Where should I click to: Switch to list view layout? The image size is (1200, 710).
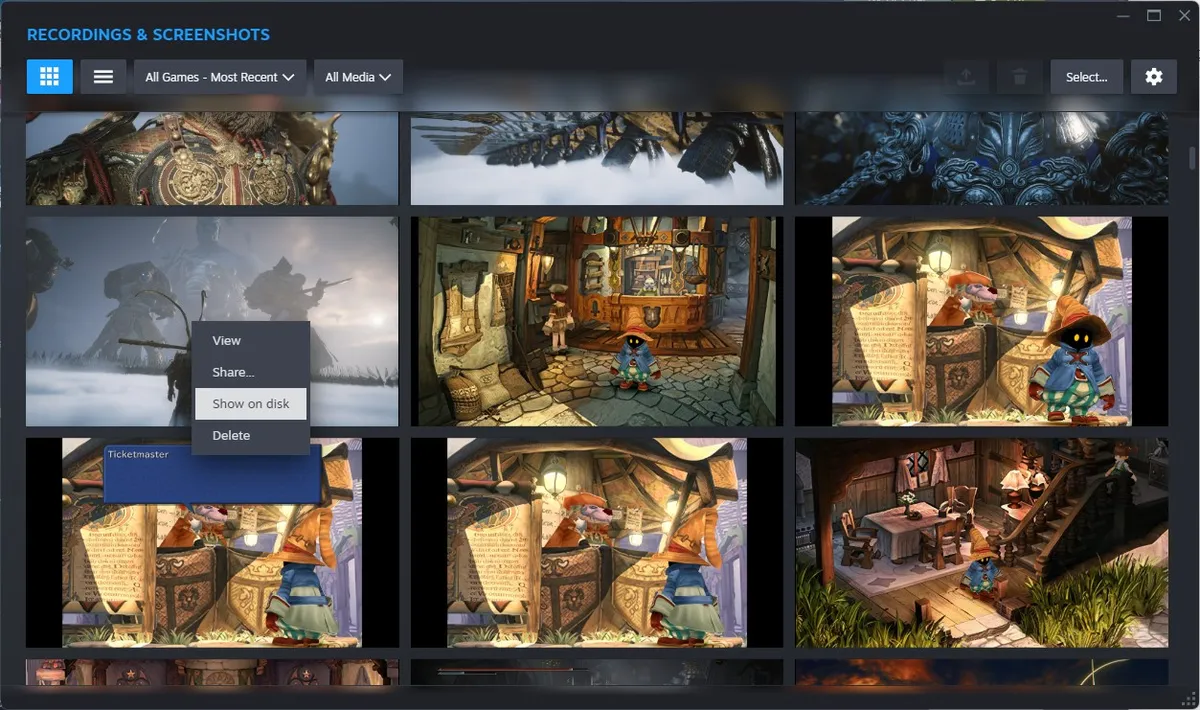(103, 76)
